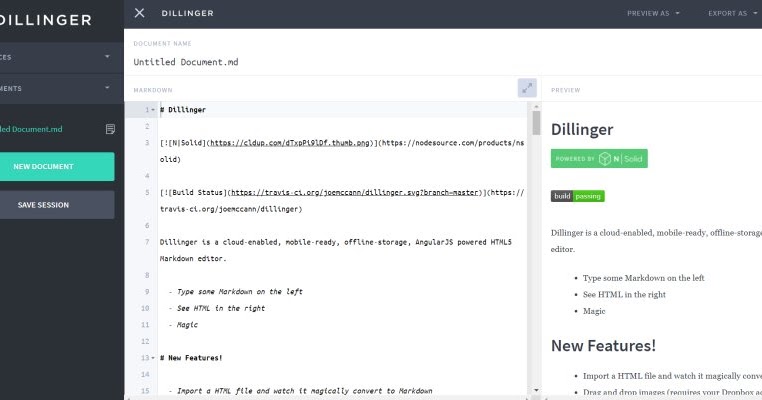Click the document icon beside Untitled Document.md
This screenshot has height=400, width=762.
[110, 129]
